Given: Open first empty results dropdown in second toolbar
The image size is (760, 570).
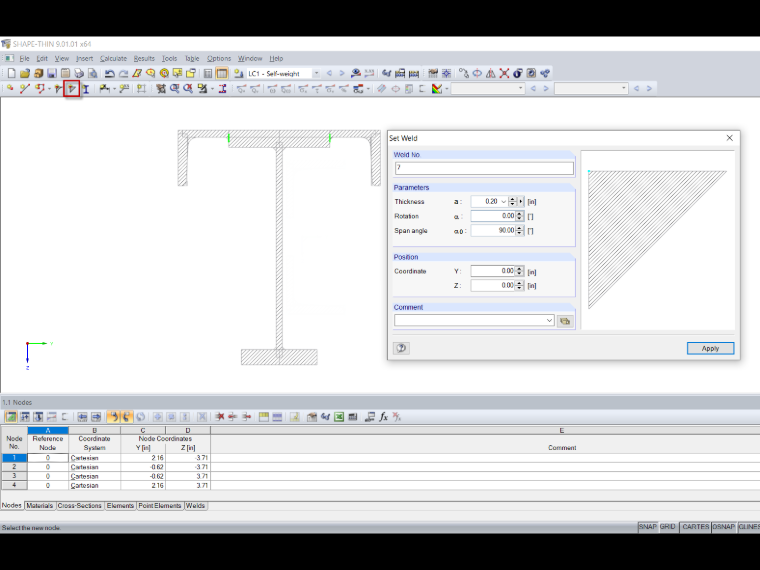Looking at the screenshot, I should click(x=521, y=88).
